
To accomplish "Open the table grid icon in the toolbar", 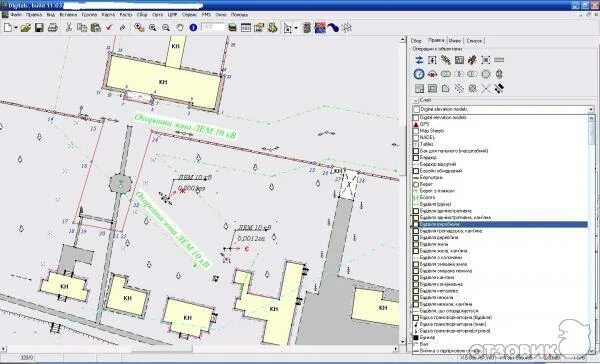I will click(246, 28).
